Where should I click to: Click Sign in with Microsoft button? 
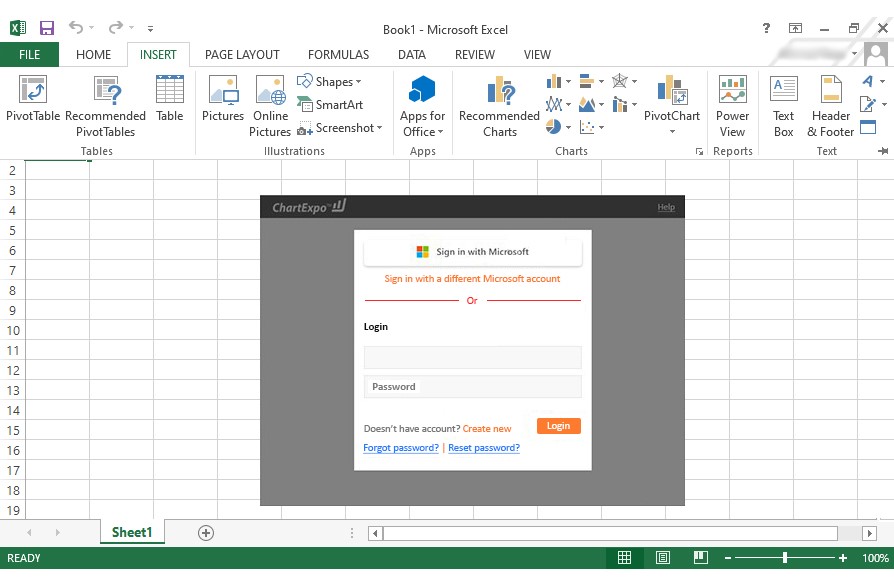(473, 252)
